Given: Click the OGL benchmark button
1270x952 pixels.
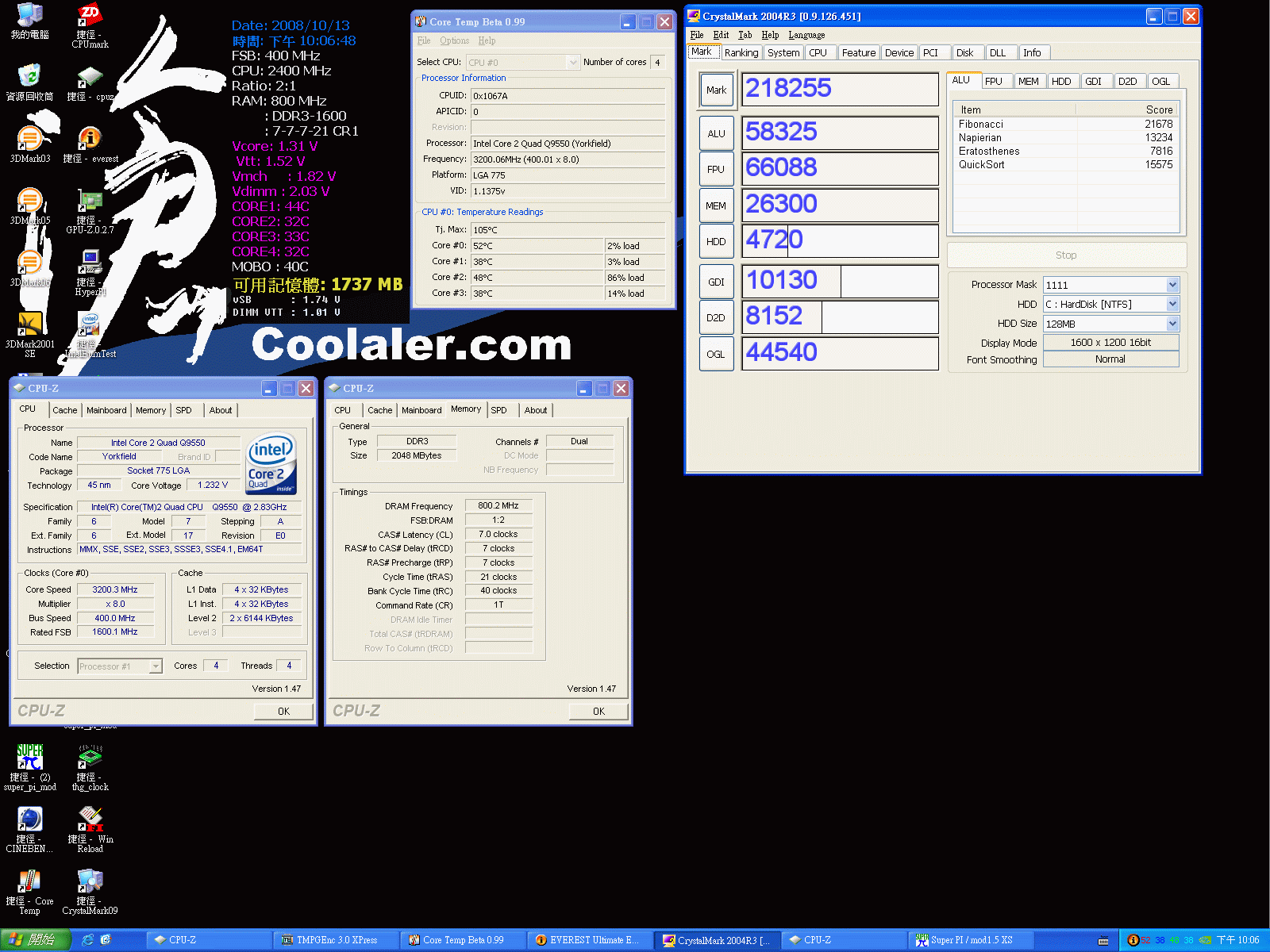Looking at the screenshot, I should [716, 354].
